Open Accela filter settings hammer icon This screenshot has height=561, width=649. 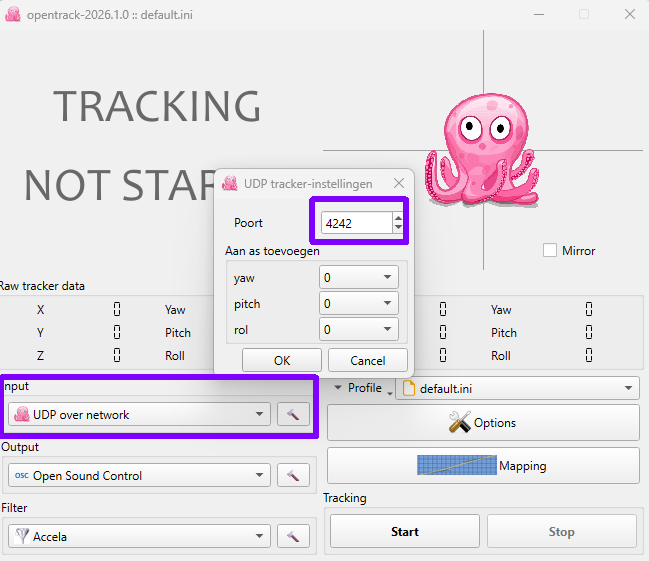293,537
